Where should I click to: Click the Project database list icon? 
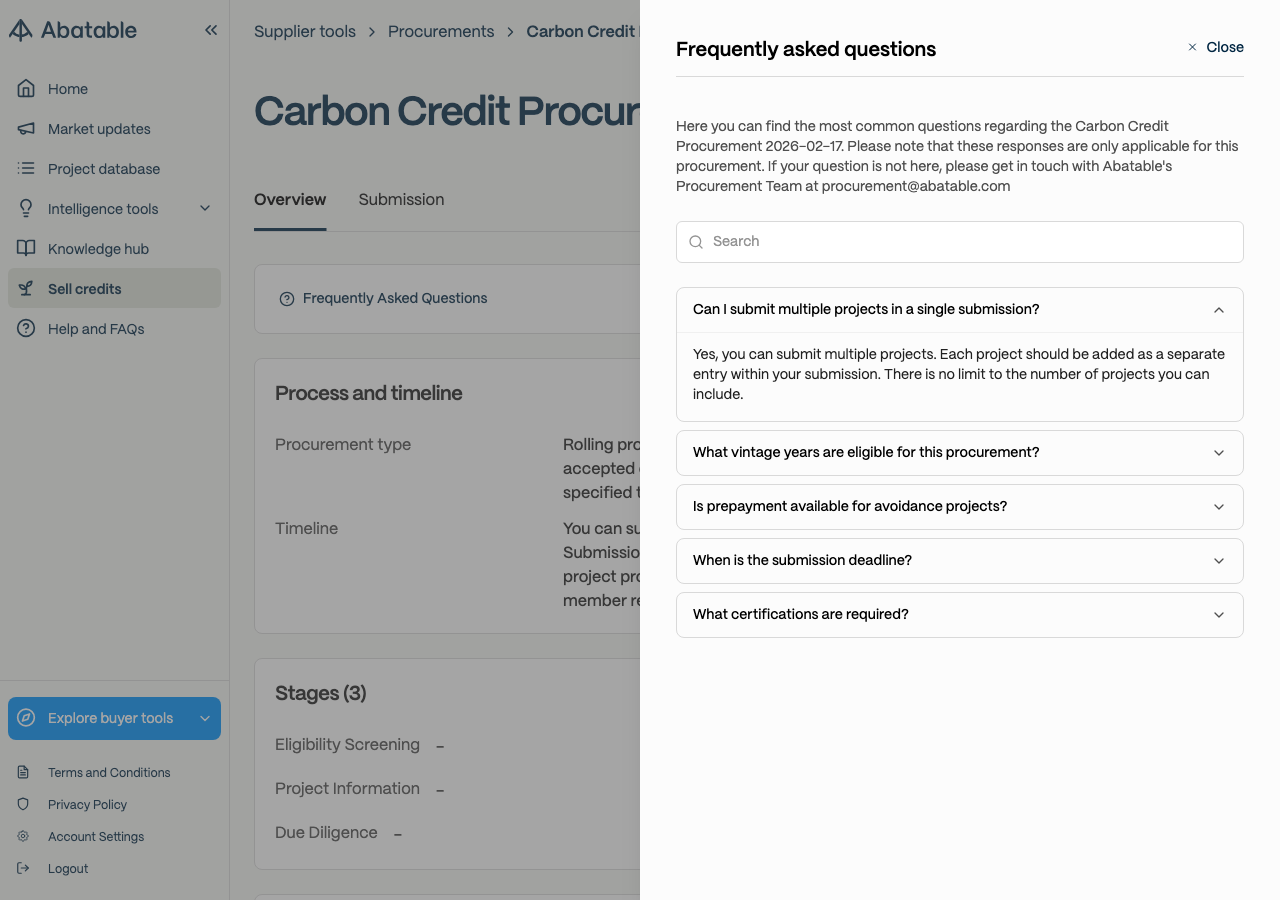26,169
